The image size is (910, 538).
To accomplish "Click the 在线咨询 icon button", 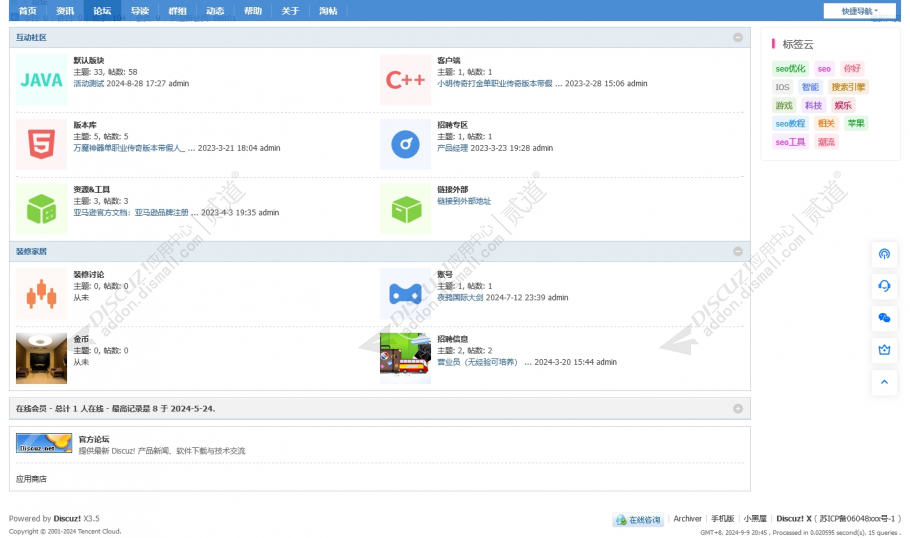I will click(638, 519).
